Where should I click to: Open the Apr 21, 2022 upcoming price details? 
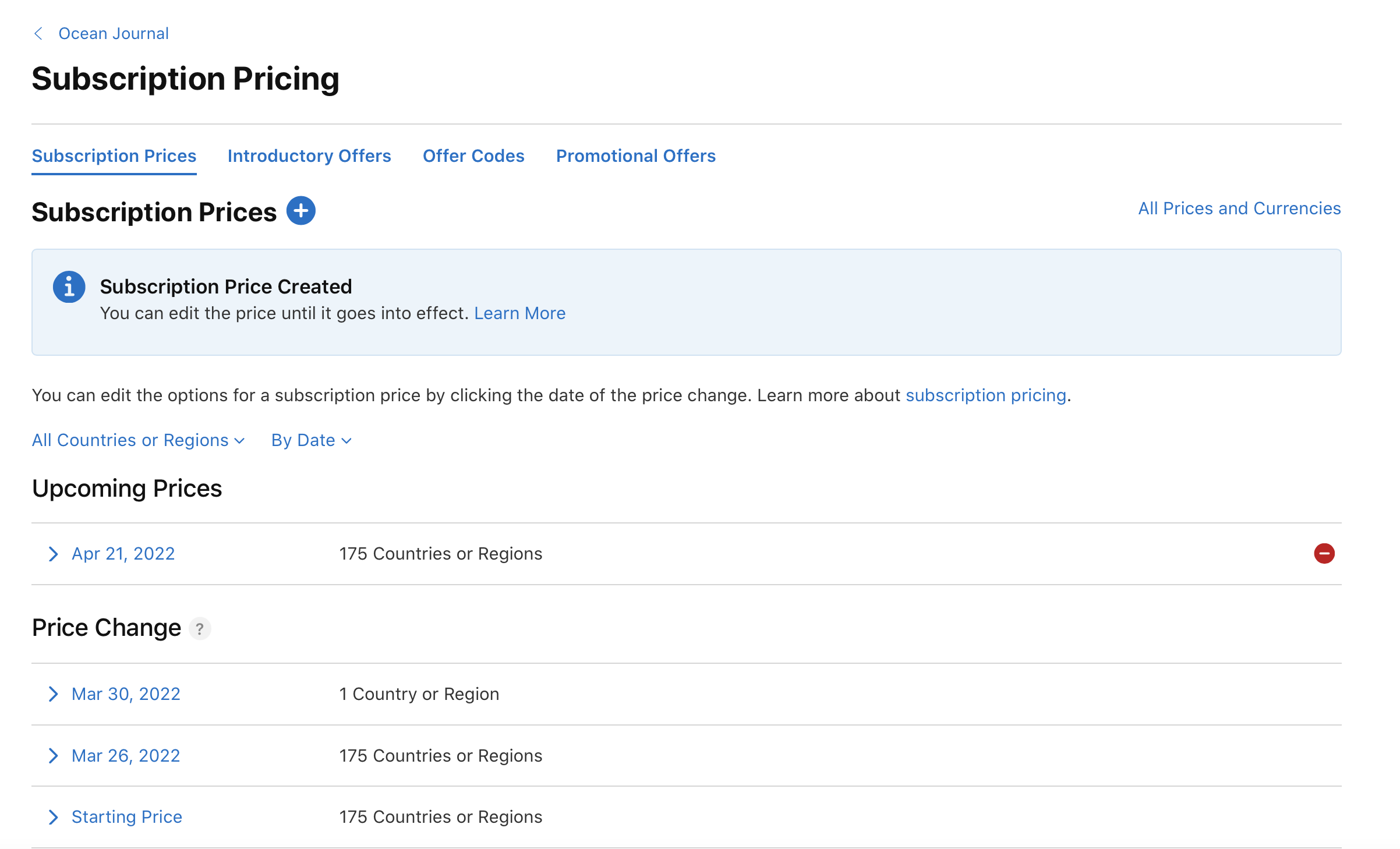[123, 554]
